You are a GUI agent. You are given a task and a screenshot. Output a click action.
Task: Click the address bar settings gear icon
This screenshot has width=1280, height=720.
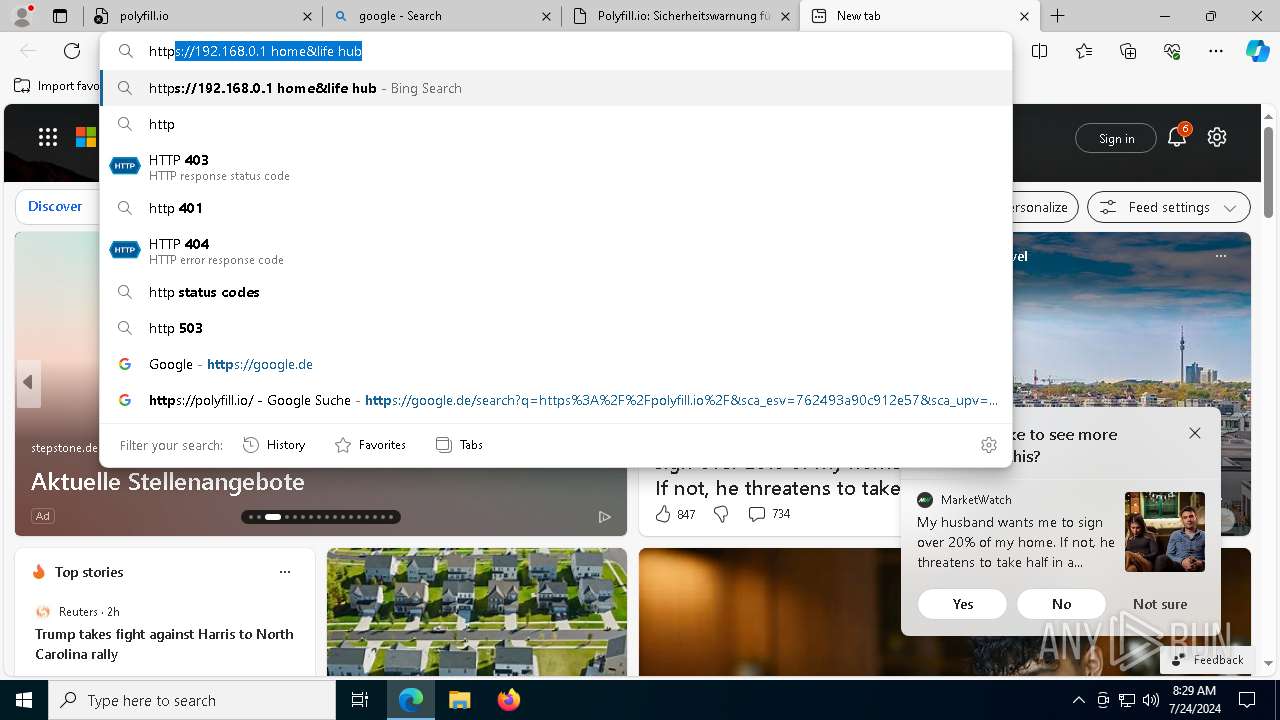click(x=989, y=445)
